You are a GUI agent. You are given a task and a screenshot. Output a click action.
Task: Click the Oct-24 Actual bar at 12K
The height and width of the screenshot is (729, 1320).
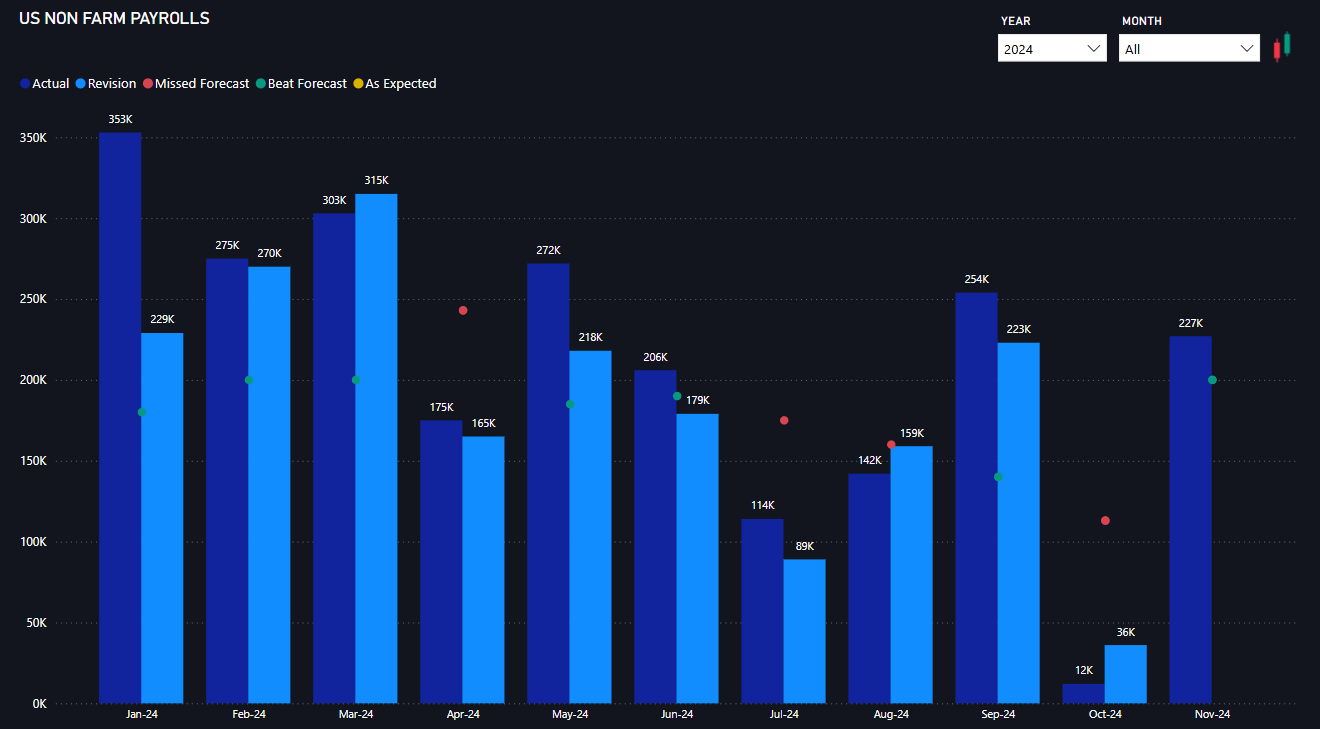tap(1083, 693)
